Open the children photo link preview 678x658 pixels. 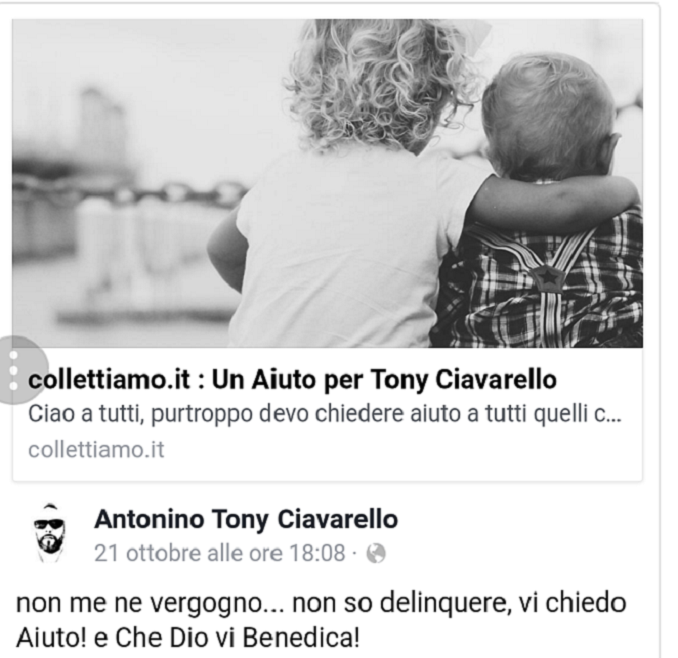point(327,183)
